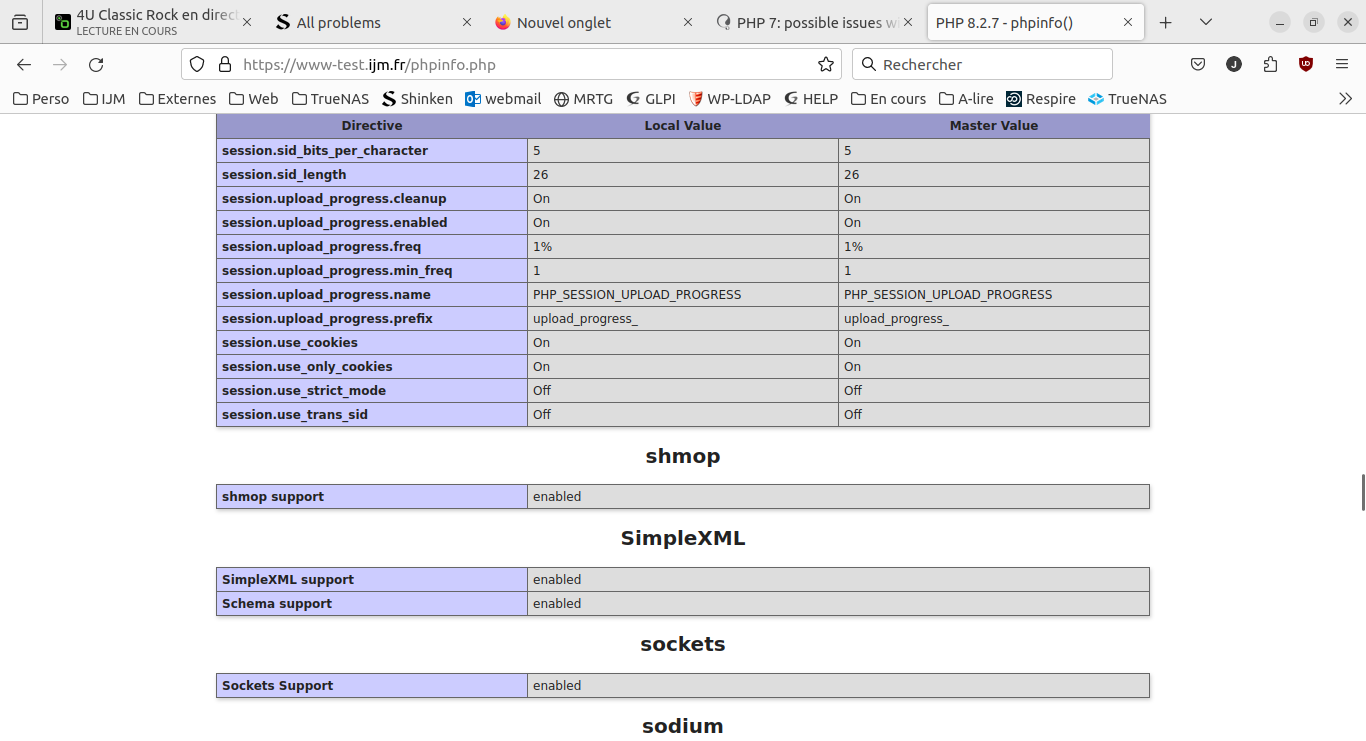Open the GLPI bookmark
The width and height of the screenshot is (1366, 741).
[651, 99]
